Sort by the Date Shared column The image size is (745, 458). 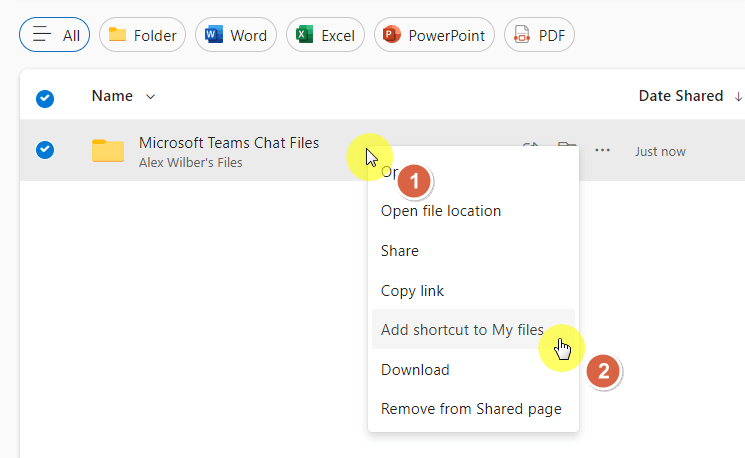point(690,96)
